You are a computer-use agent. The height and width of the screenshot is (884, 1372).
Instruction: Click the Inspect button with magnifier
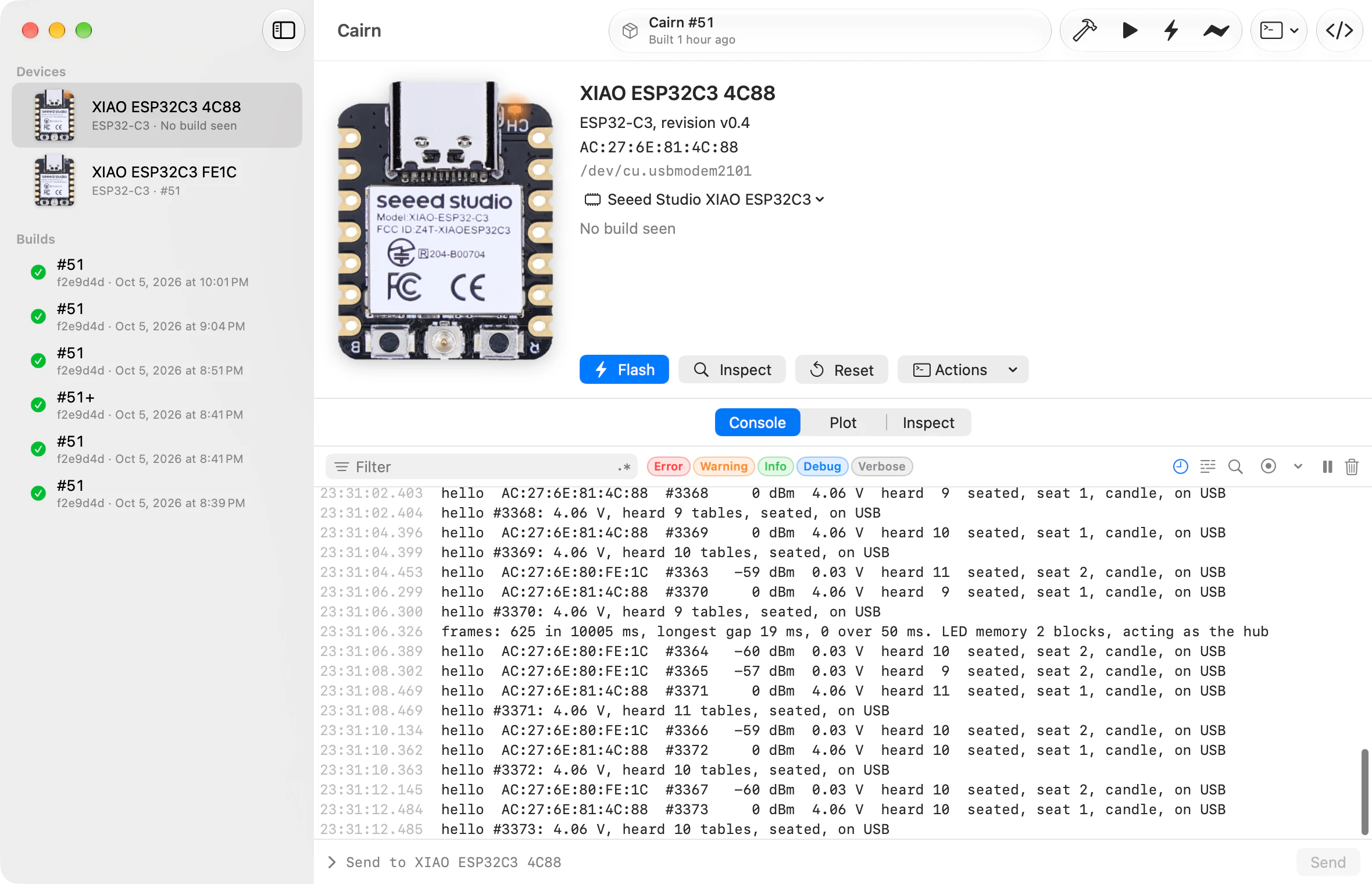tap(732, 370)
